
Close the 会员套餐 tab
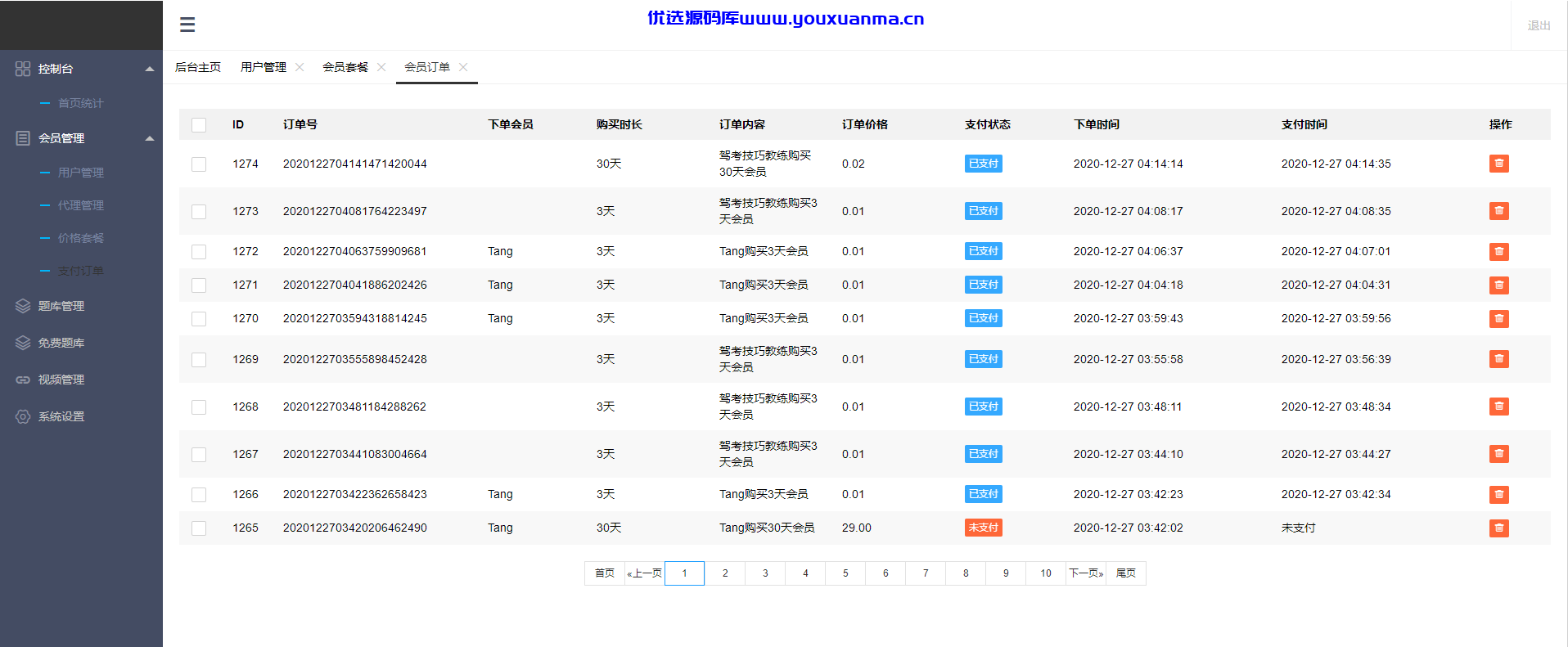coord(381,67)
